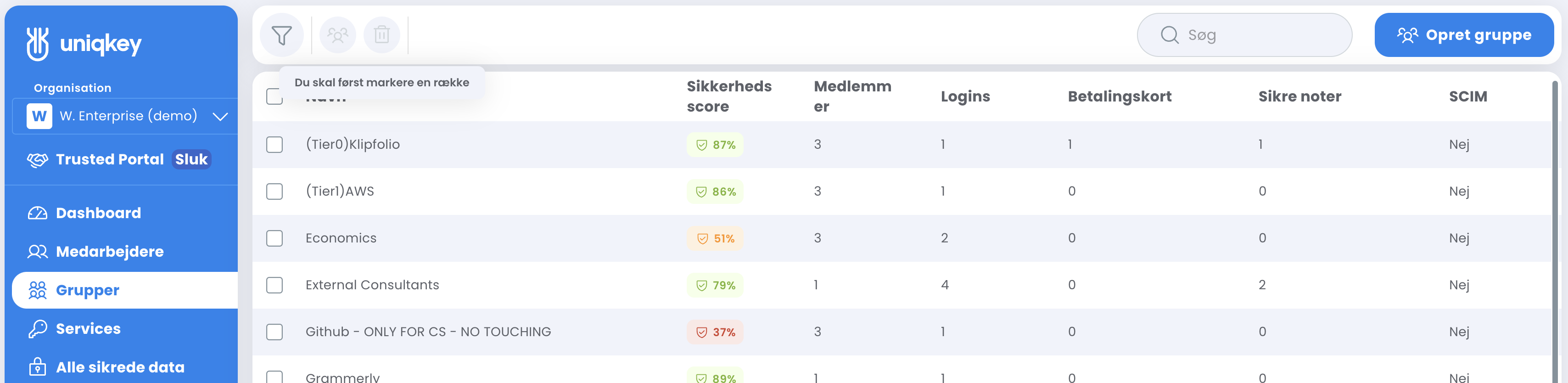This screenshot has width=1568, height=383.
Task: Open the filter funnel icon
Action: pyautogui.click(x=281, y=35)
